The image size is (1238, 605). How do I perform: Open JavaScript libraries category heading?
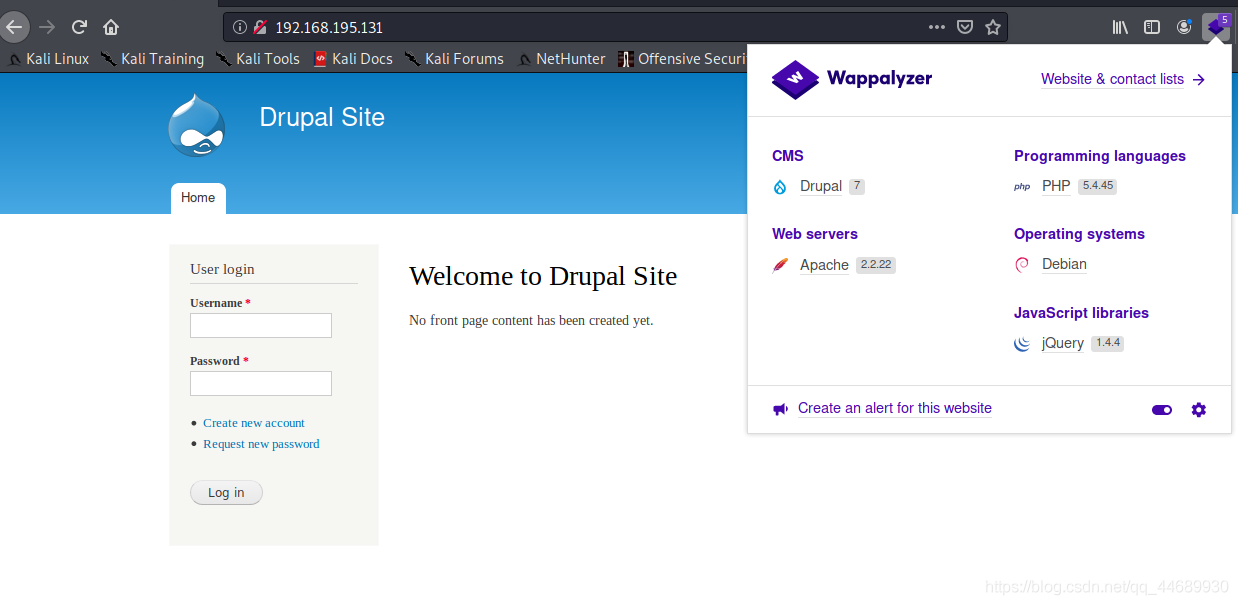pos(1081,313)
